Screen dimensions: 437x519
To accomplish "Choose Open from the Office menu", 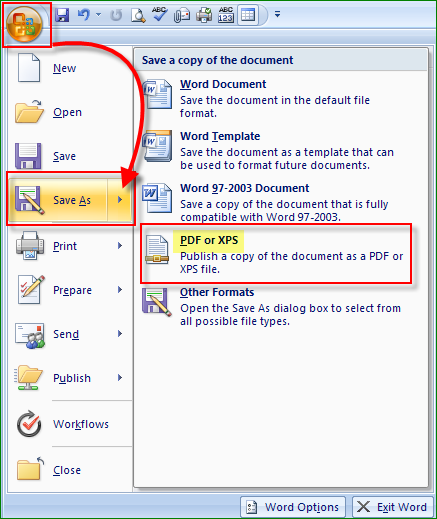I will pyautogui.click(x=67, y=112).
